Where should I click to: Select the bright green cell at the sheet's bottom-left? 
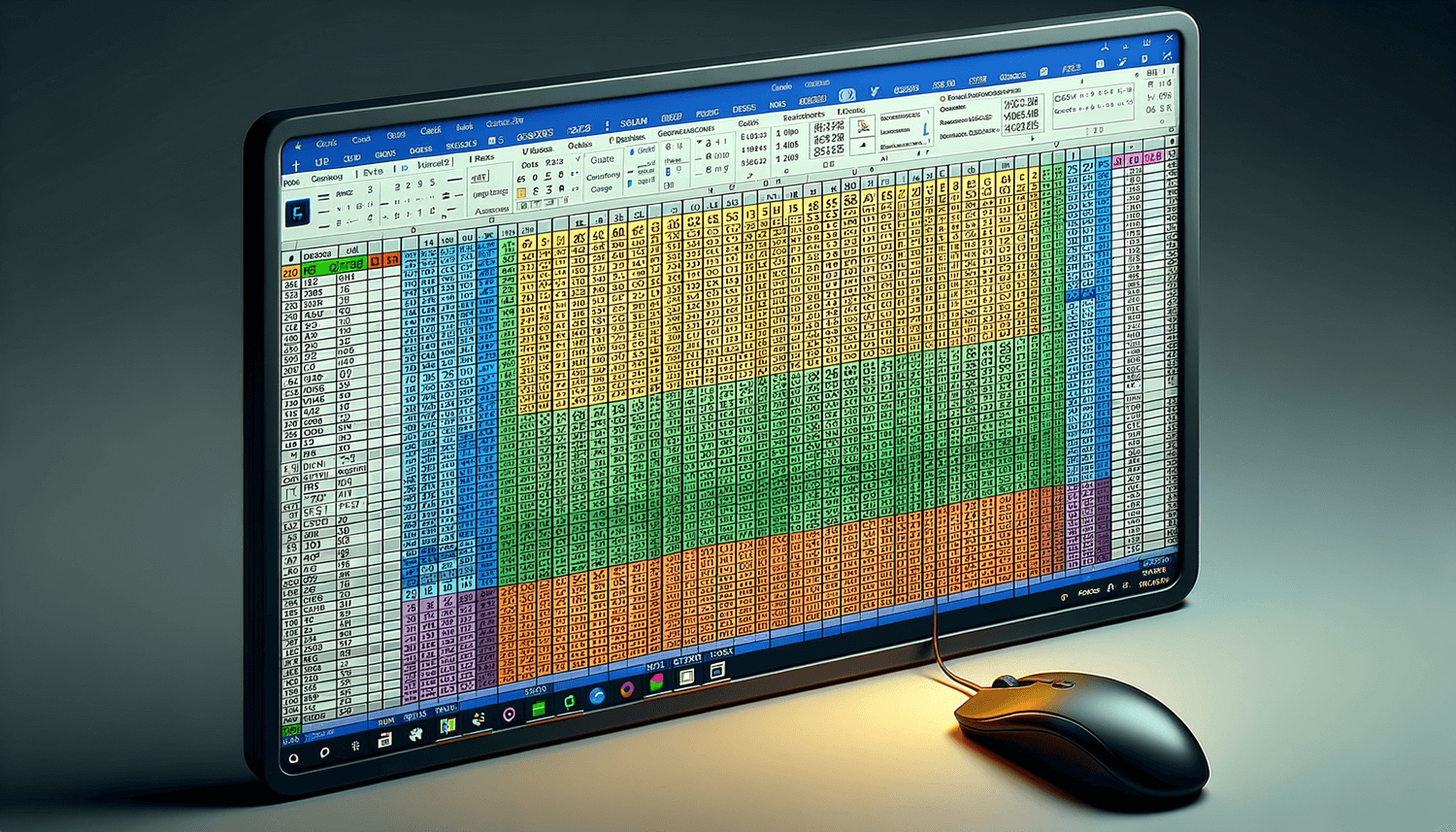291,729
